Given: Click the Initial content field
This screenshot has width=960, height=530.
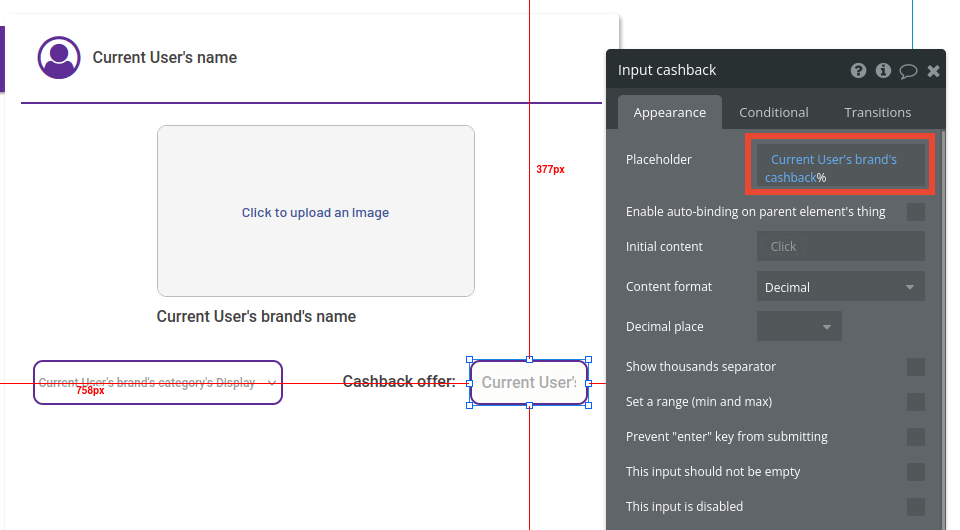Looking at the screenshot, I should pyautogui.click(x=841, y=246).
